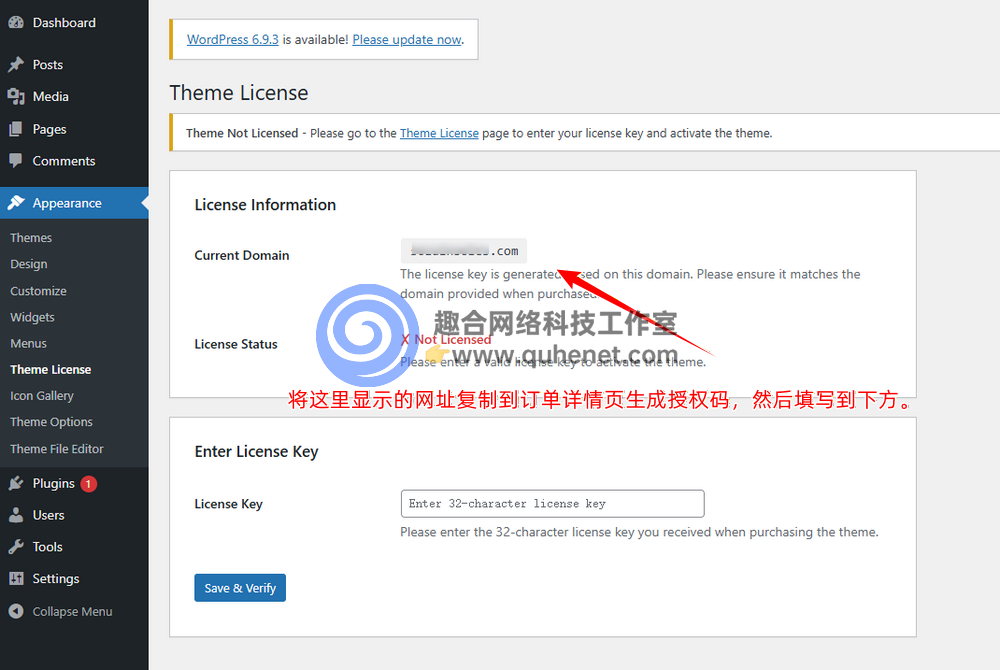Screen dimensions: 1000x670
Task: Collapse the admin sidebar menu
Action: (x=60, y=611)
